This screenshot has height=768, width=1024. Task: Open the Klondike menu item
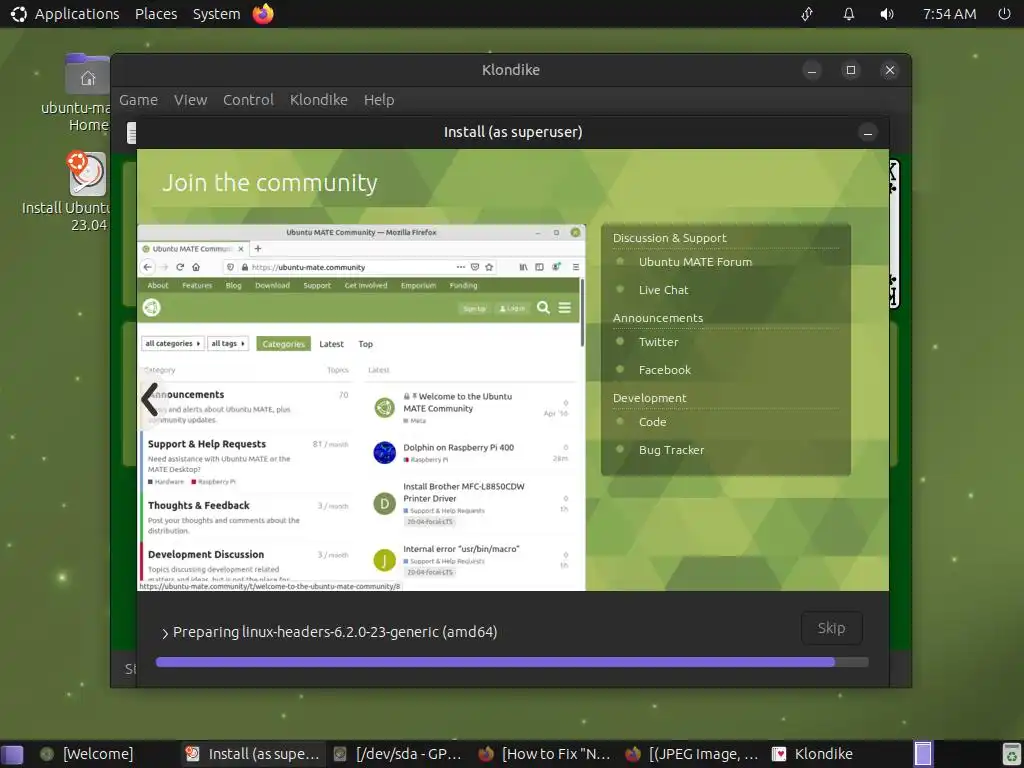[319, 100]
